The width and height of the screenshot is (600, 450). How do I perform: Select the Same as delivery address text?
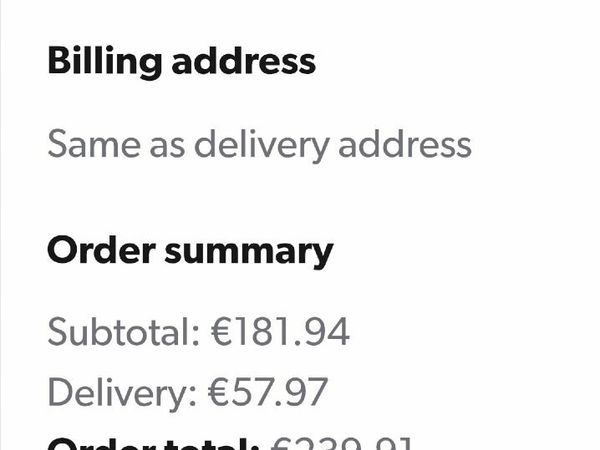point(259,145)
